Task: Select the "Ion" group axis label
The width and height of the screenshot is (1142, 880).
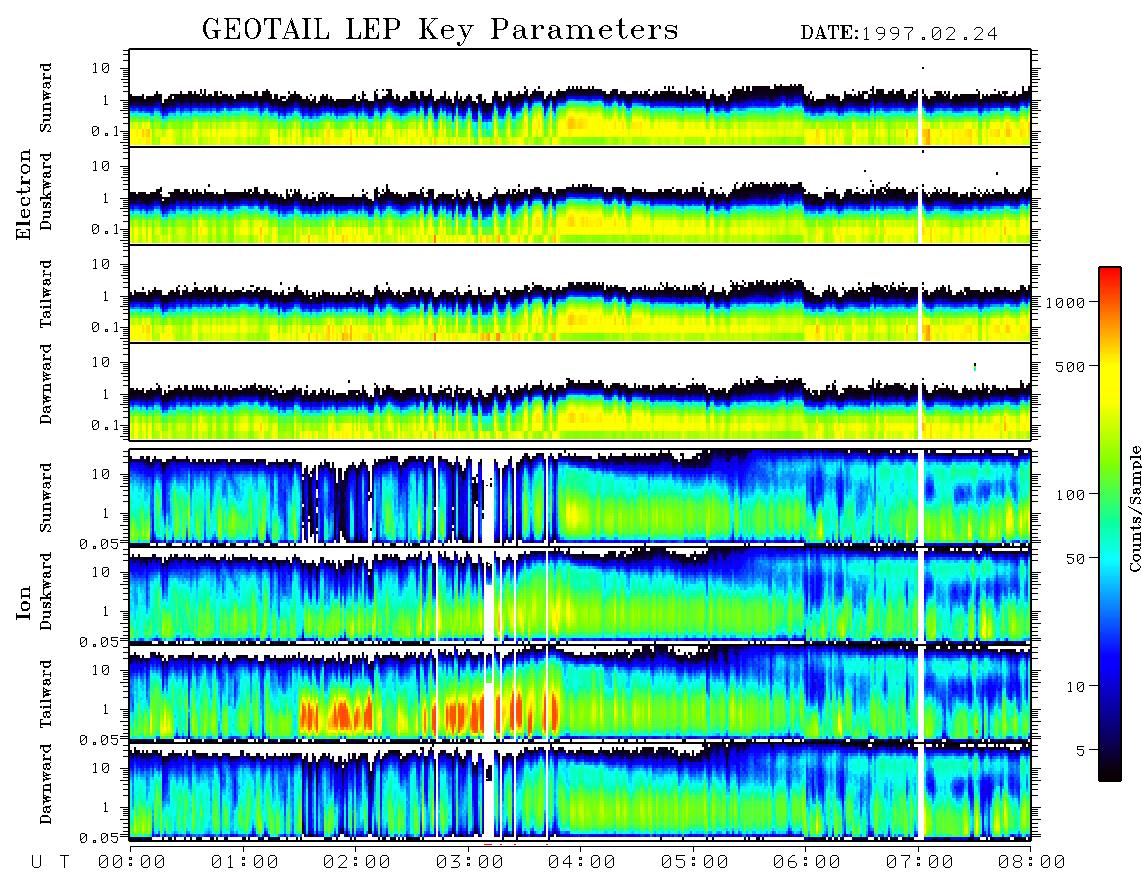Action: [x=24, y=603]
